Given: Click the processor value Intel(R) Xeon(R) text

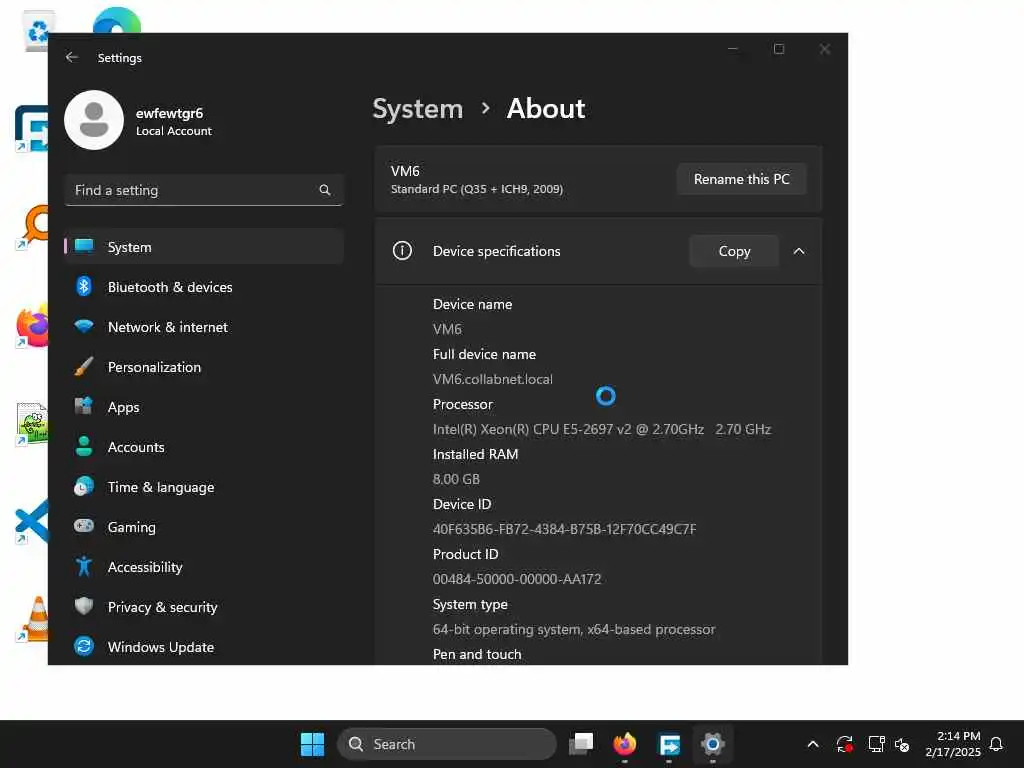Looking at the screenshot, I should tap(601, 429).
